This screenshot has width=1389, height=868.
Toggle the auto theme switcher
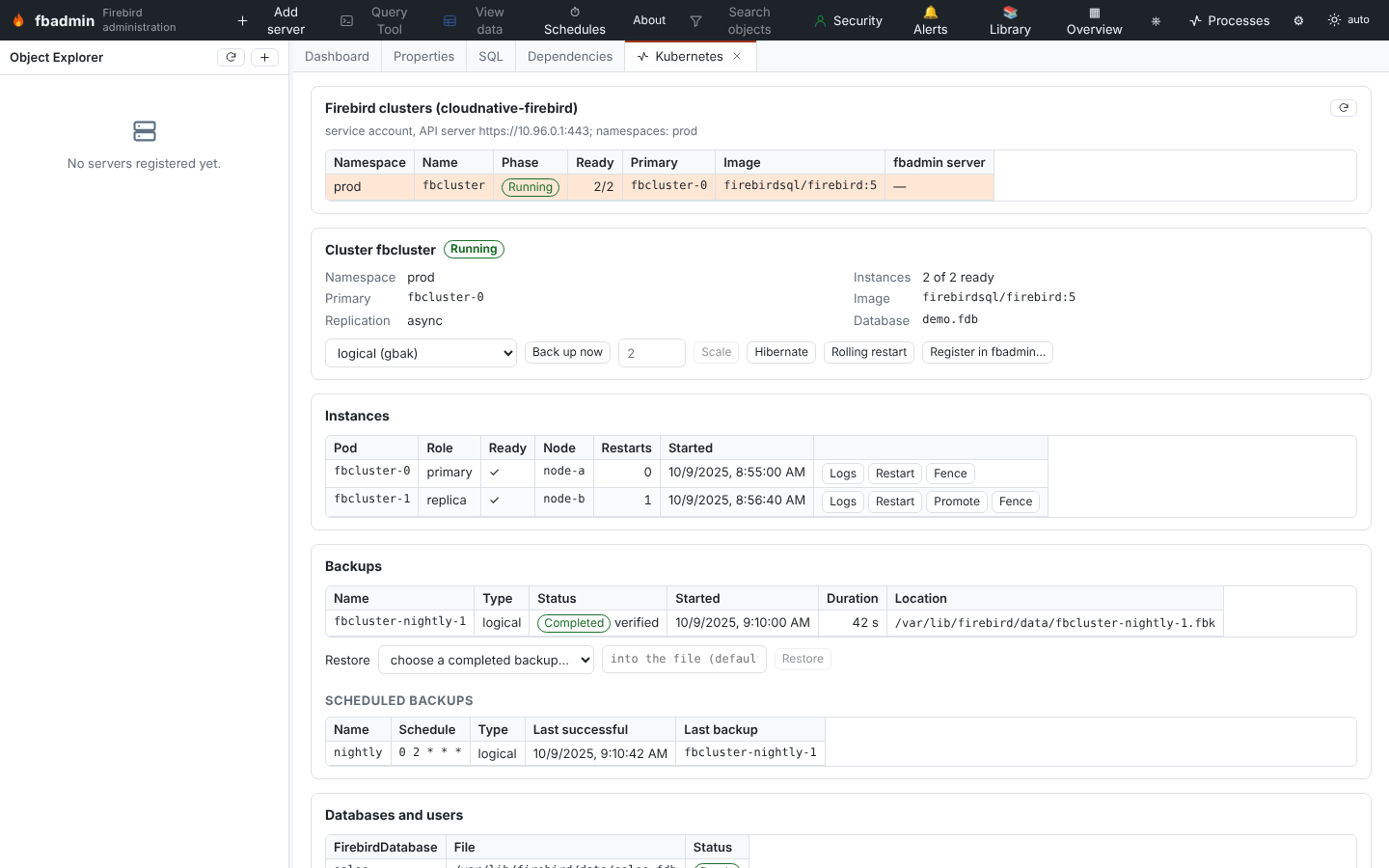(1348, 20)
